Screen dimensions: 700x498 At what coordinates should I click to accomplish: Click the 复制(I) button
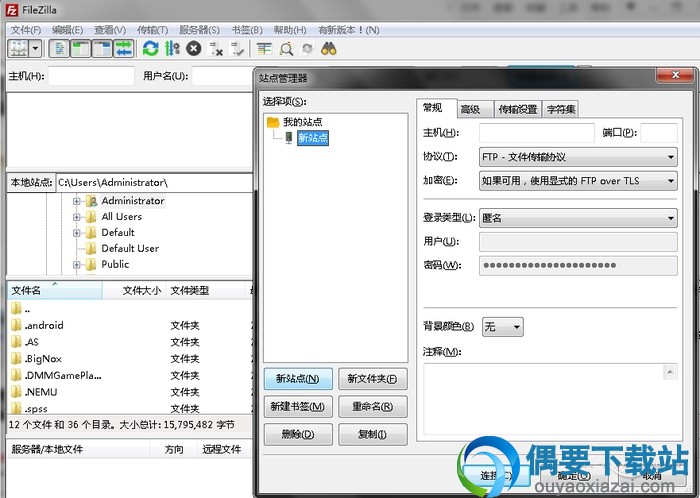pos(373,434)
